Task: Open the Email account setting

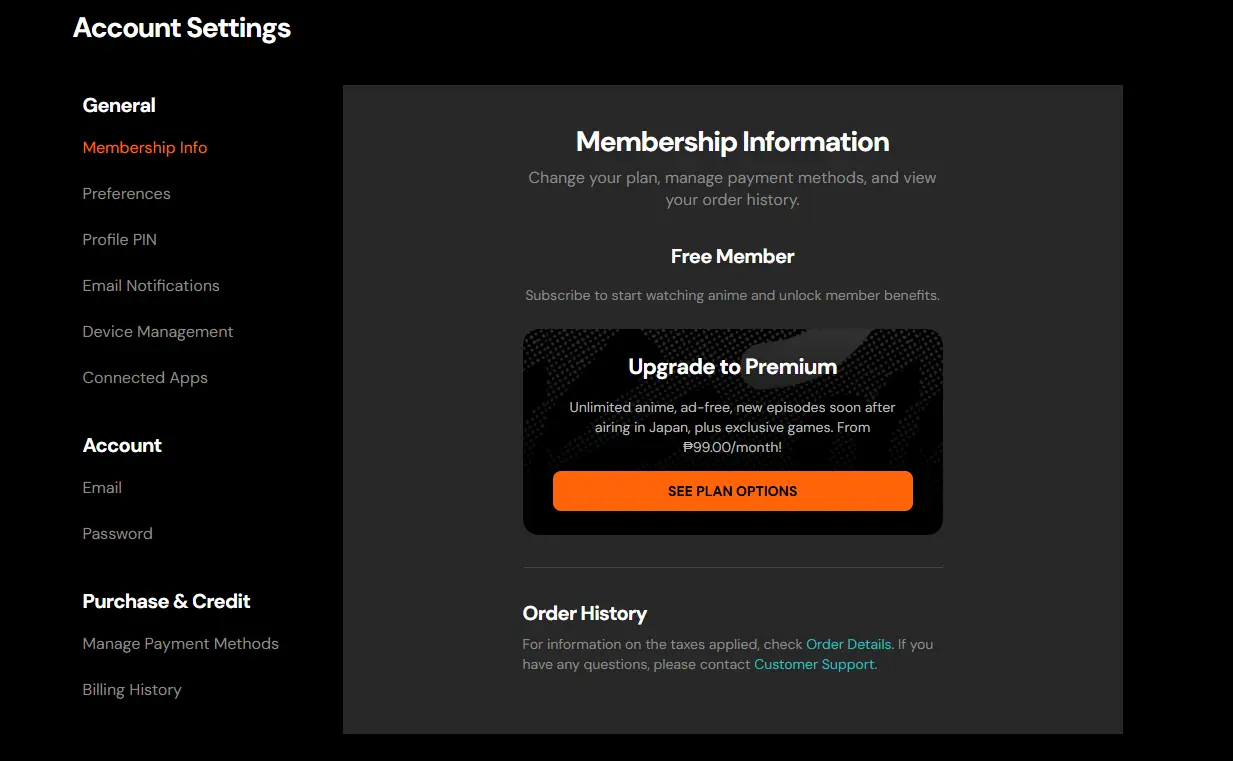Action: tap(102, 487)
